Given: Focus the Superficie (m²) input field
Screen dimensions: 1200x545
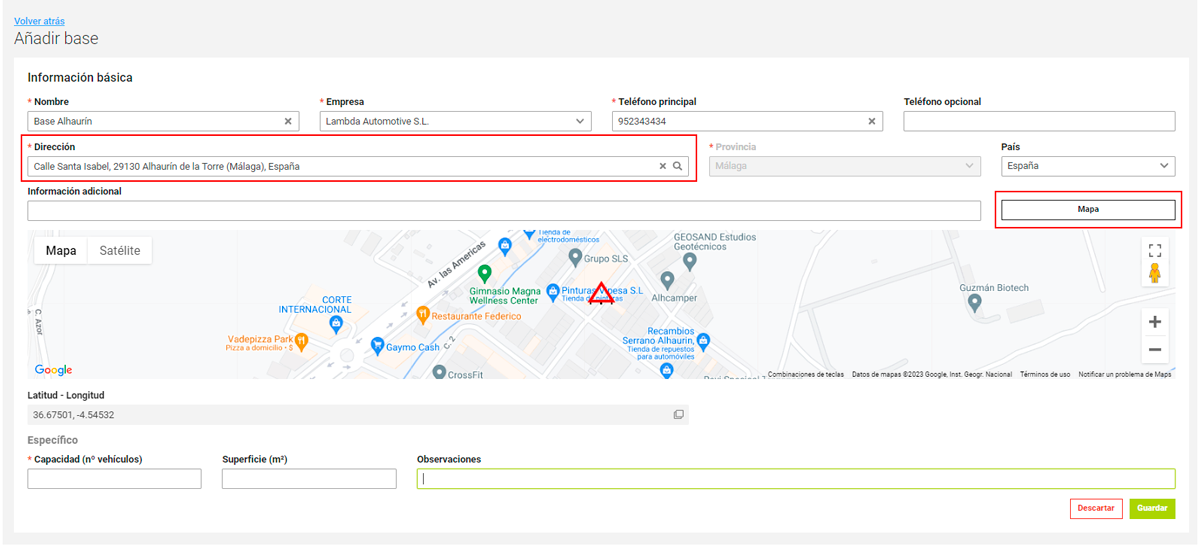Looking at the screenshot, I should pos(309,479).
